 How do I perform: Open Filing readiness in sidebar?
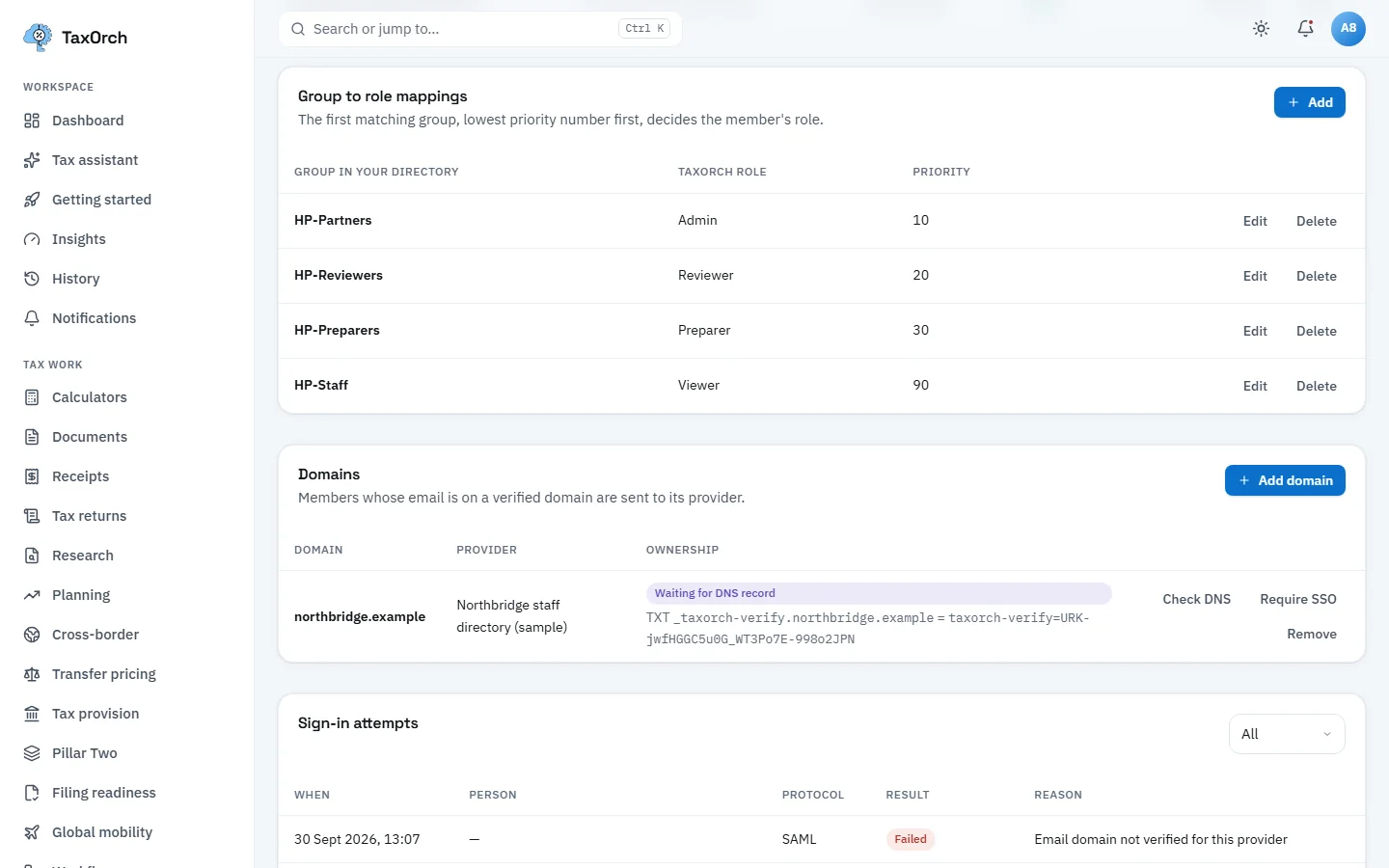(x=104, y=793)
